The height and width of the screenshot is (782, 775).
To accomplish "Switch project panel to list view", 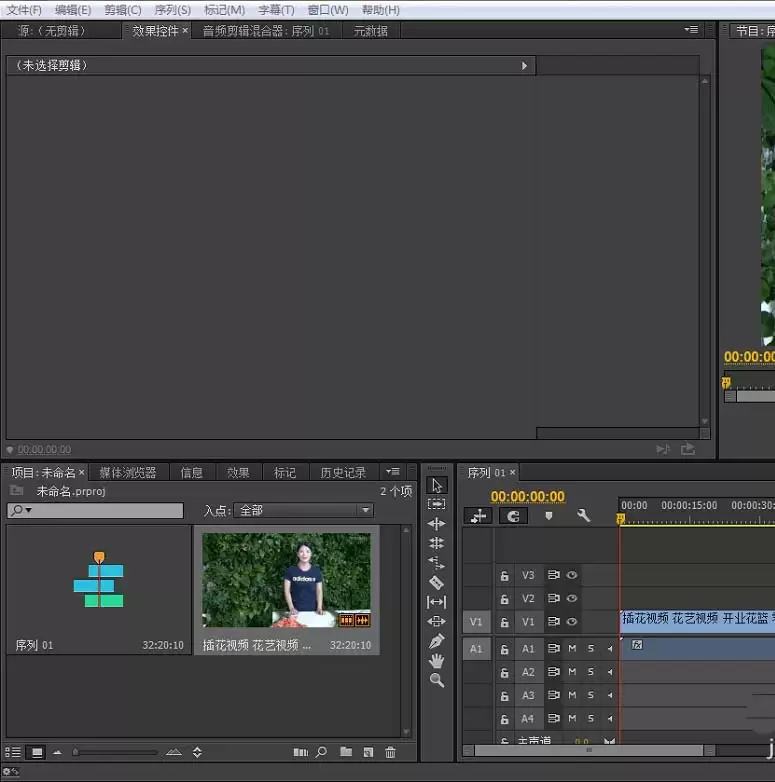I will pyautogui.click(x=13, y=752).
